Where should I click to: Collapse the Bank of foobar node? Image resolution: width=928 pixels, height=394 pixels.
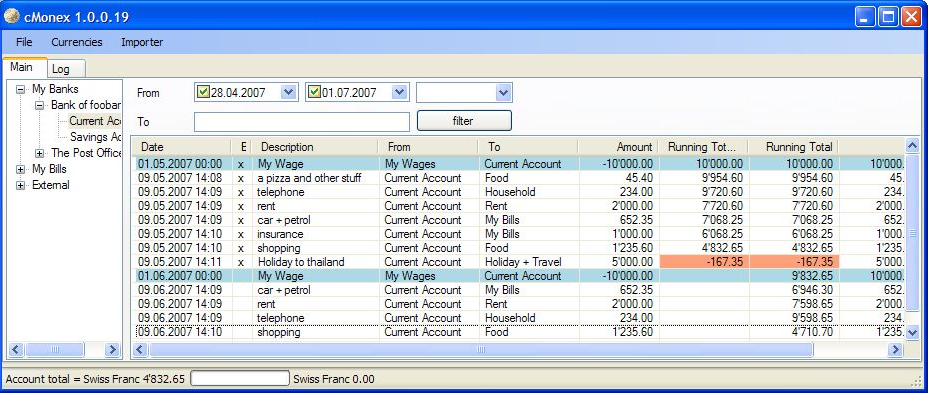tap(40, 105)
